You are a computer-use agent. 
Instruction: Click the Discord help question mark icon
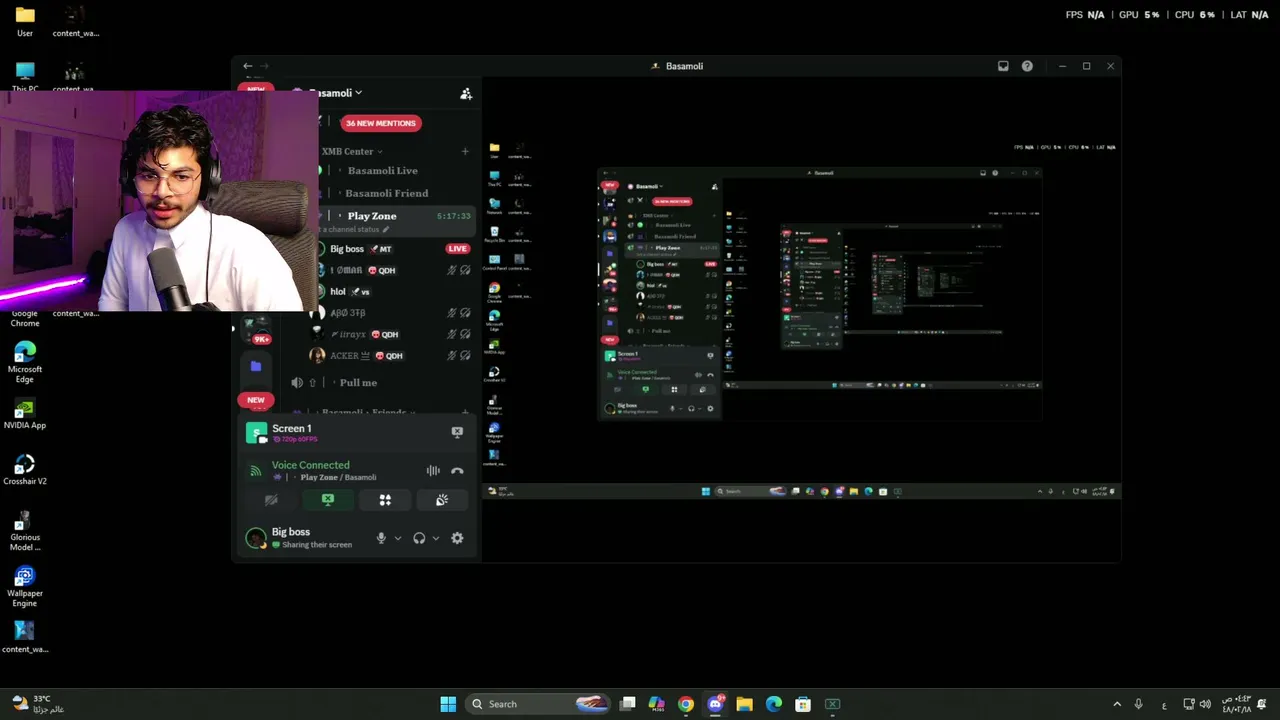(x=1027, y=66)
